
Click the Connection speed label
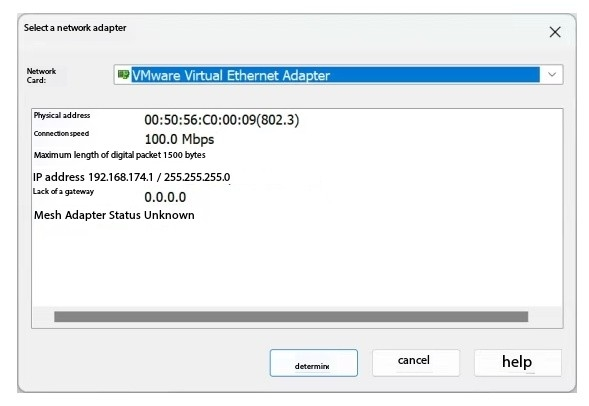[x=61, y=134]
